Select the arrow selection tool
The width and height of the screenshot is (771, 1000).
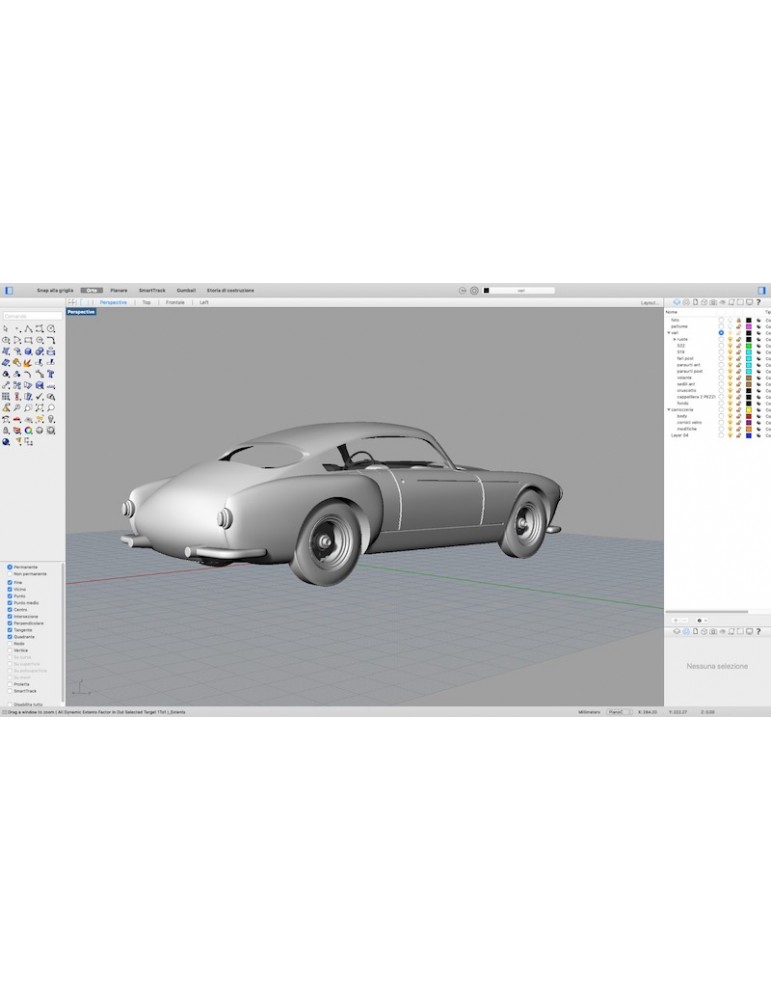pos(5,328)
